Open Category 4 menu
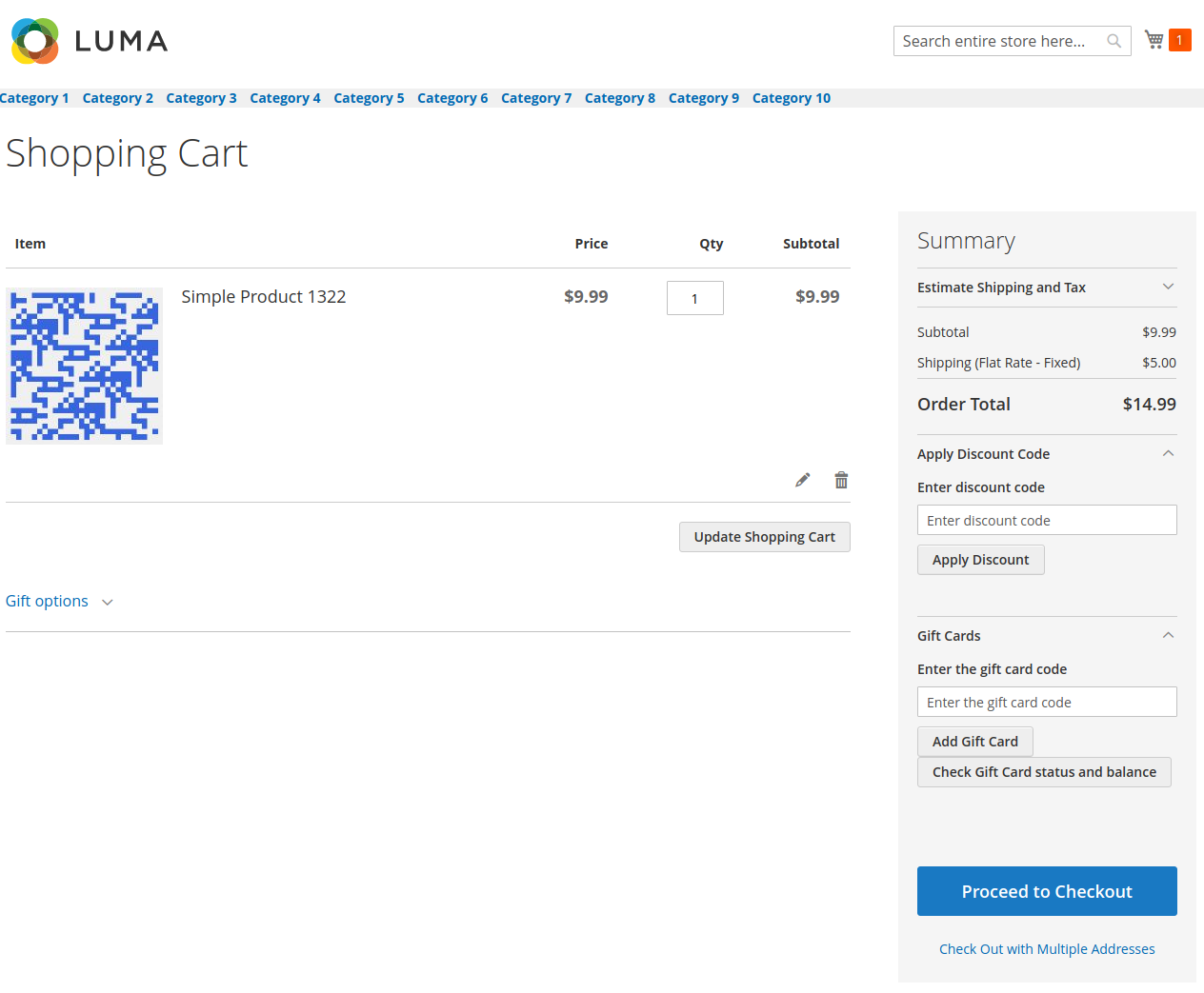 285,98
